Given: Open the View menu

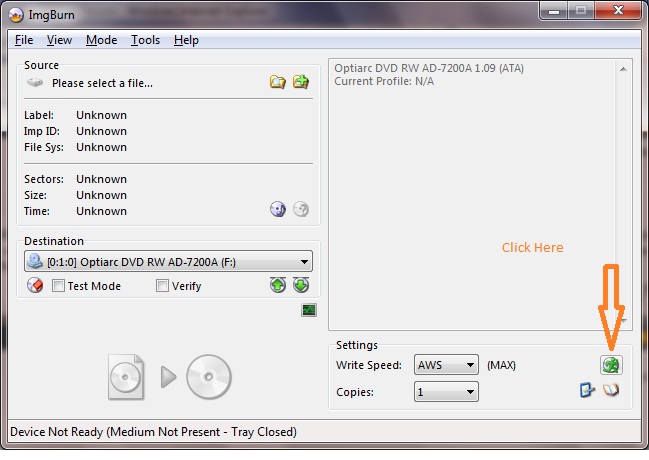Looking at the screenshot, I should pos(59,40).
